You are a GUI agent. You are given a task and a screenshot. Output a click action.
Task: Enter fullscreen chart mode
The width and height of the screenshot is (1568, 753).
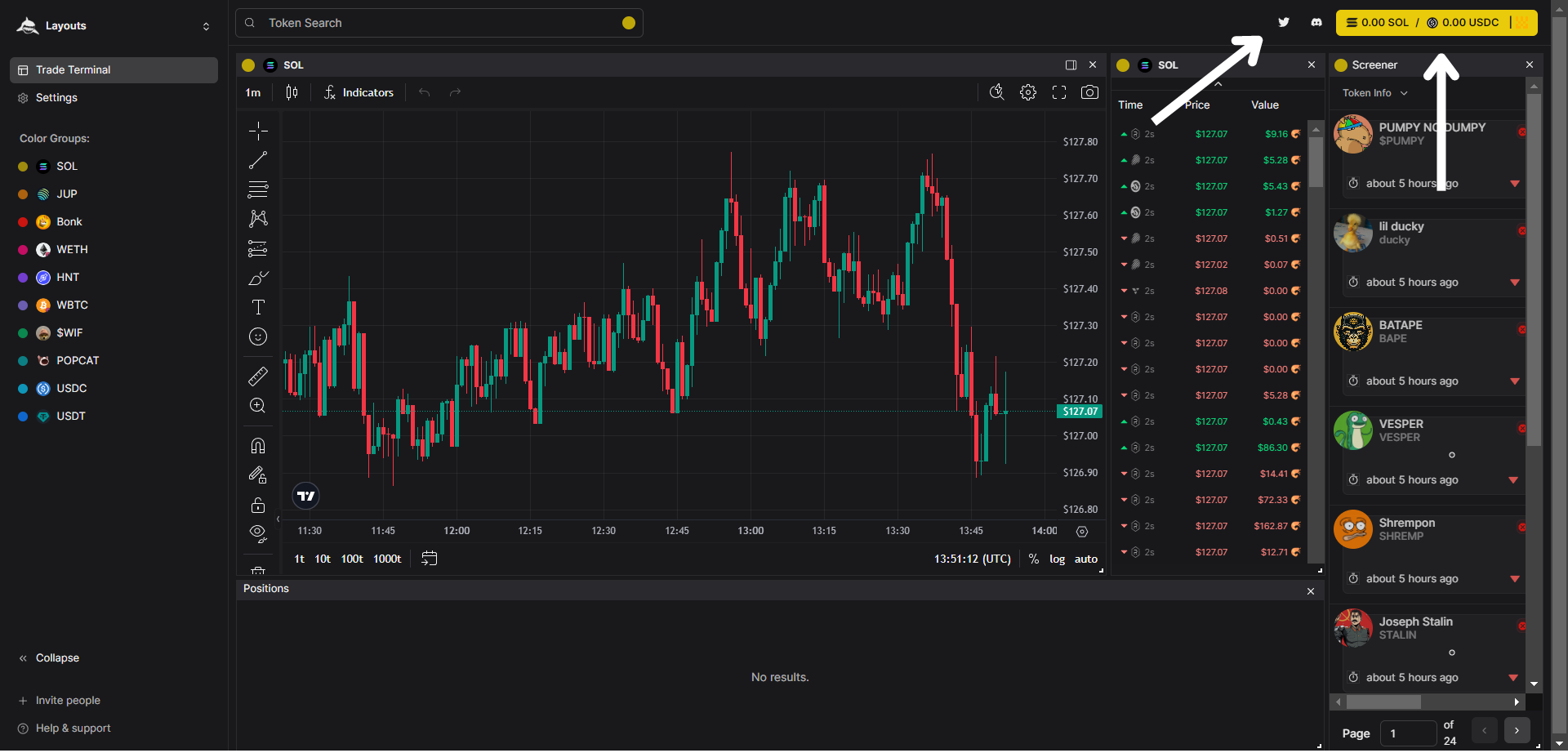pos(1059,93)
